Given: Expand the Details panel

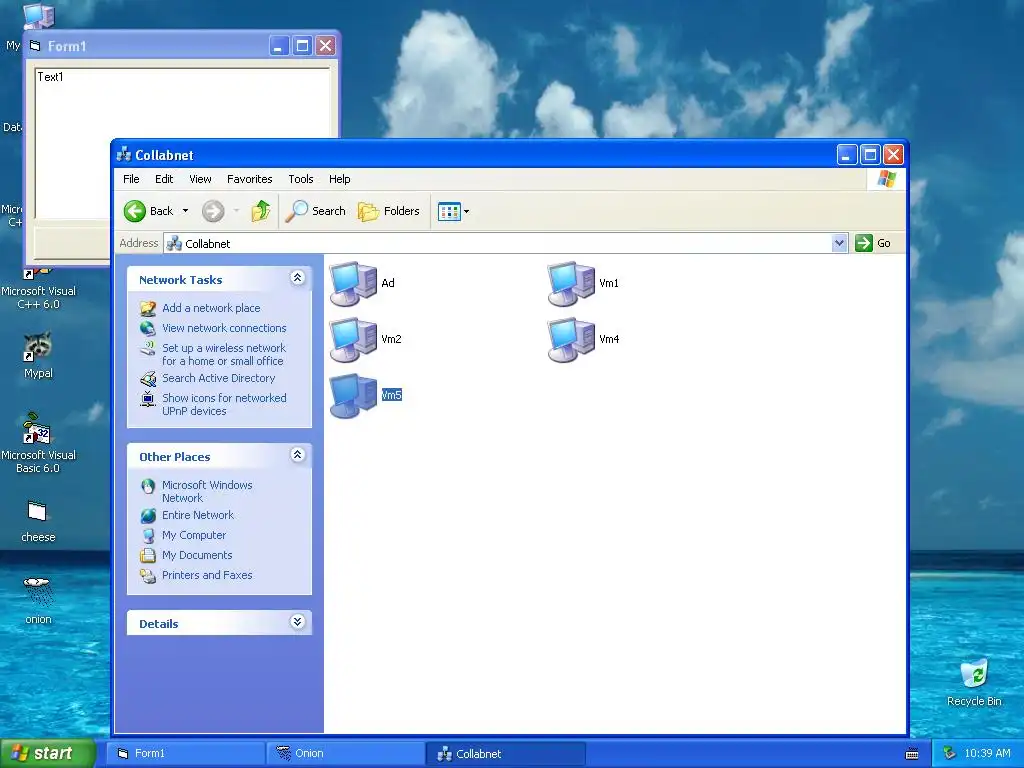Looking at the screenshot, I should coord(297,622).
